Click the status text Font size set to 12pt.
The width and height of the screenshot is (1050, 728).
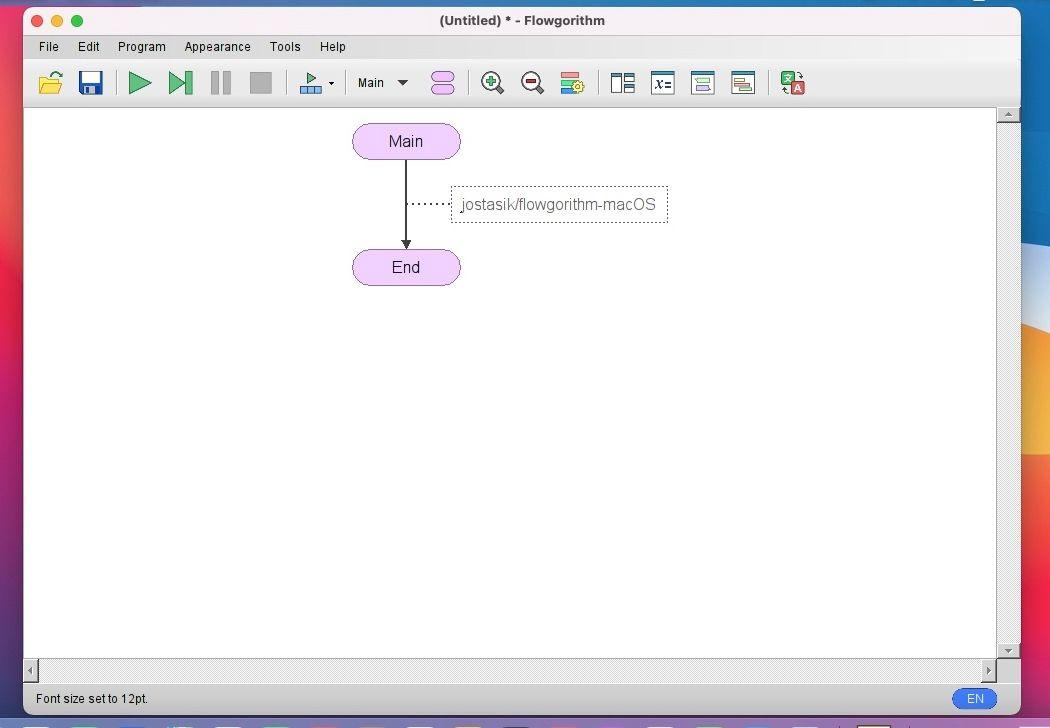[x=92, y=699]
